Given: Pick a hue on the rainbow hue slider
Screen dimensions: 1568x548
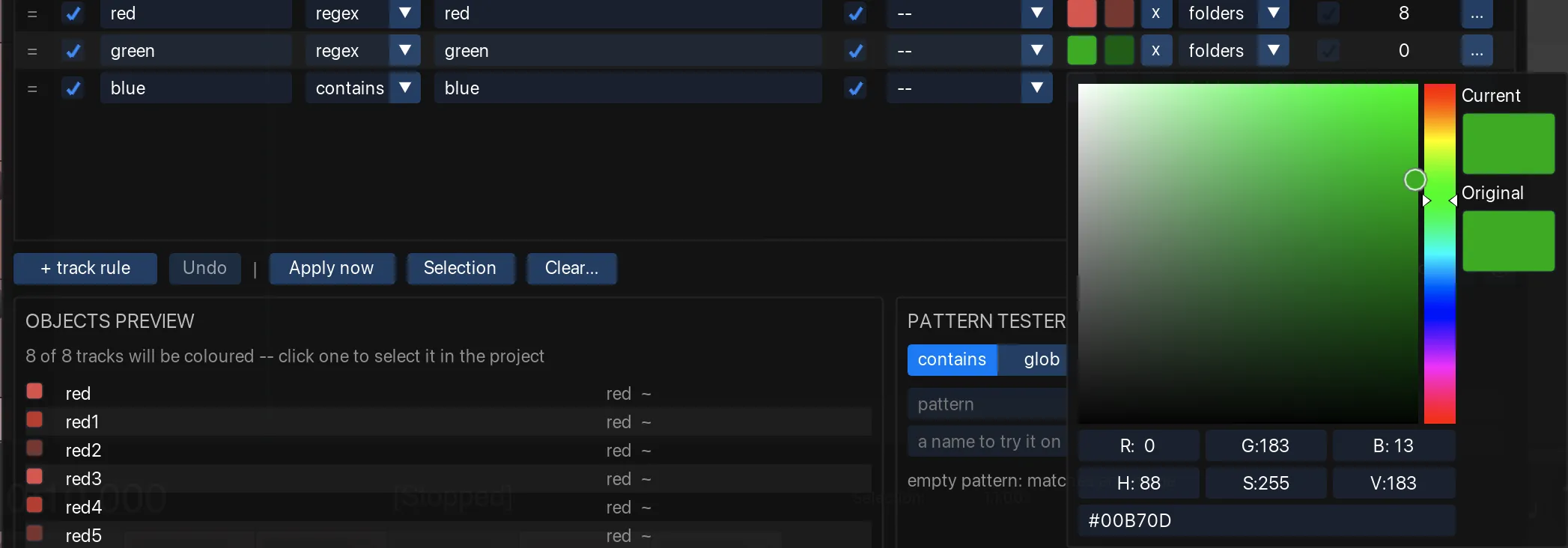Looking at the screenshot, I should (x=1439, y=254).
